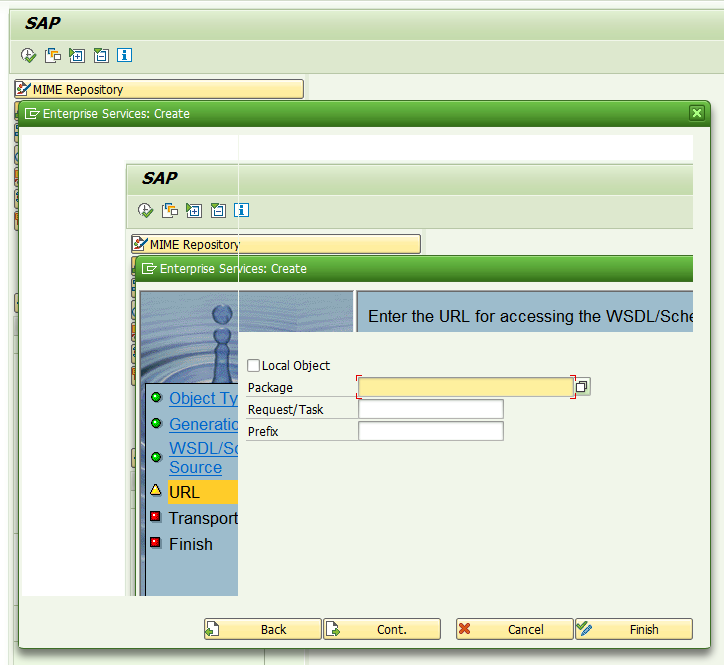
Task: Open the blue information icon in the nested SAP toolbar
Action: point(241,210)
